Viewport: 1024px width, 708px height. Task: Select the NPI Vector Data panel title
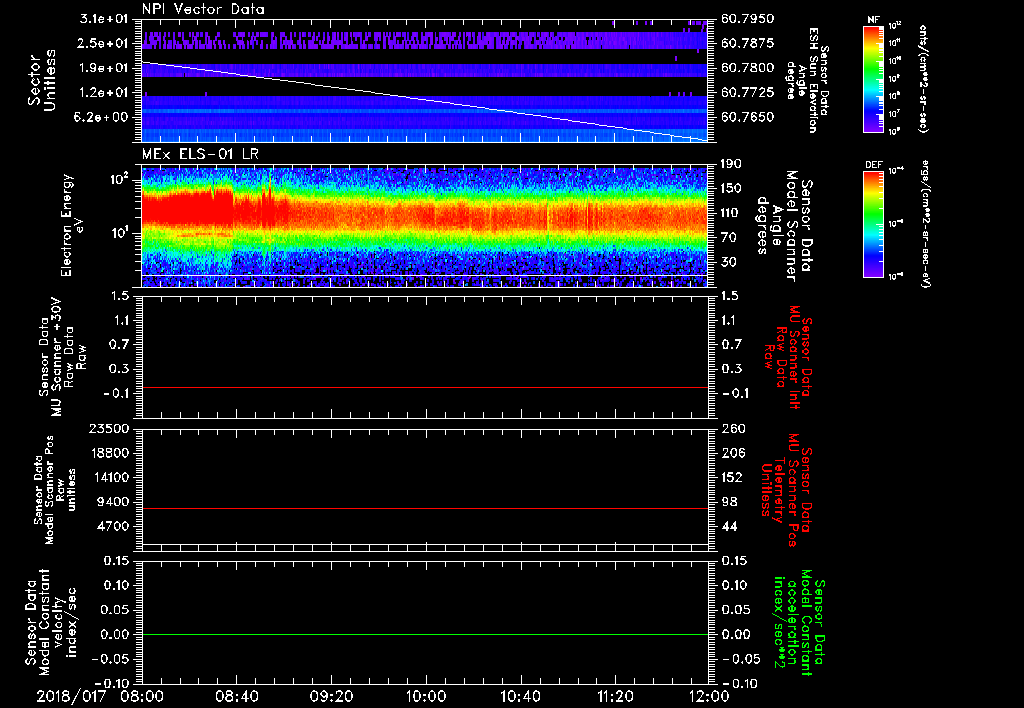point(203,8)
